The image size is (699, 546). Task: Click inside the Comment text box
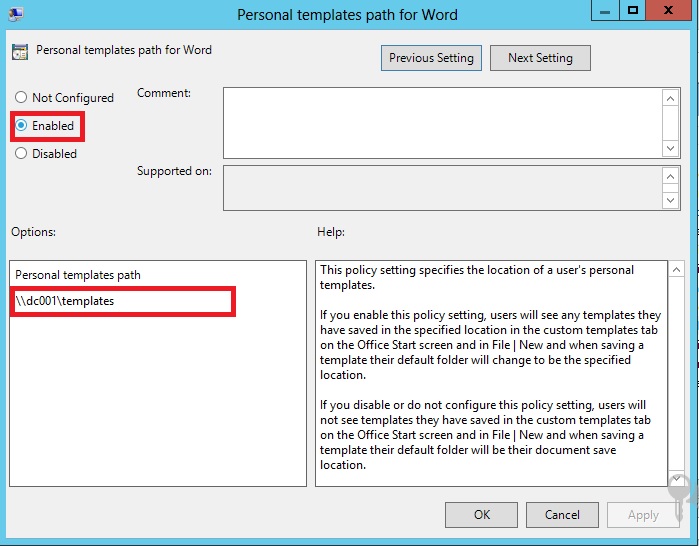pos(443,123)
